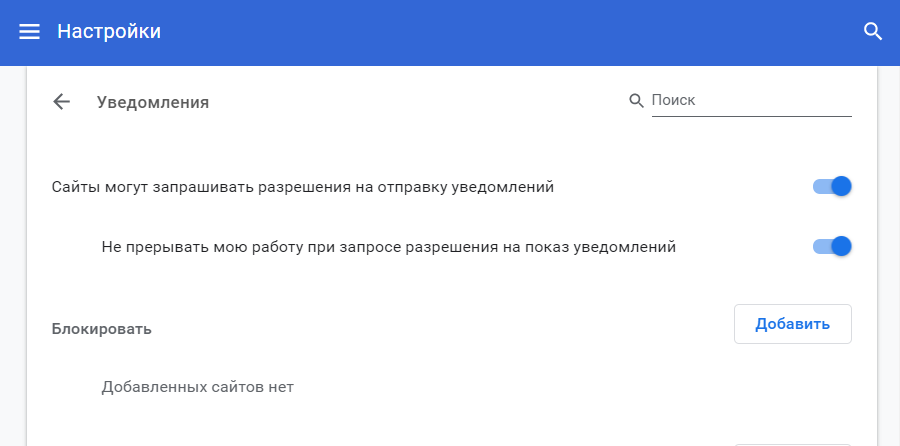Open the main menu hamburger icon

[x=30, y=32]
